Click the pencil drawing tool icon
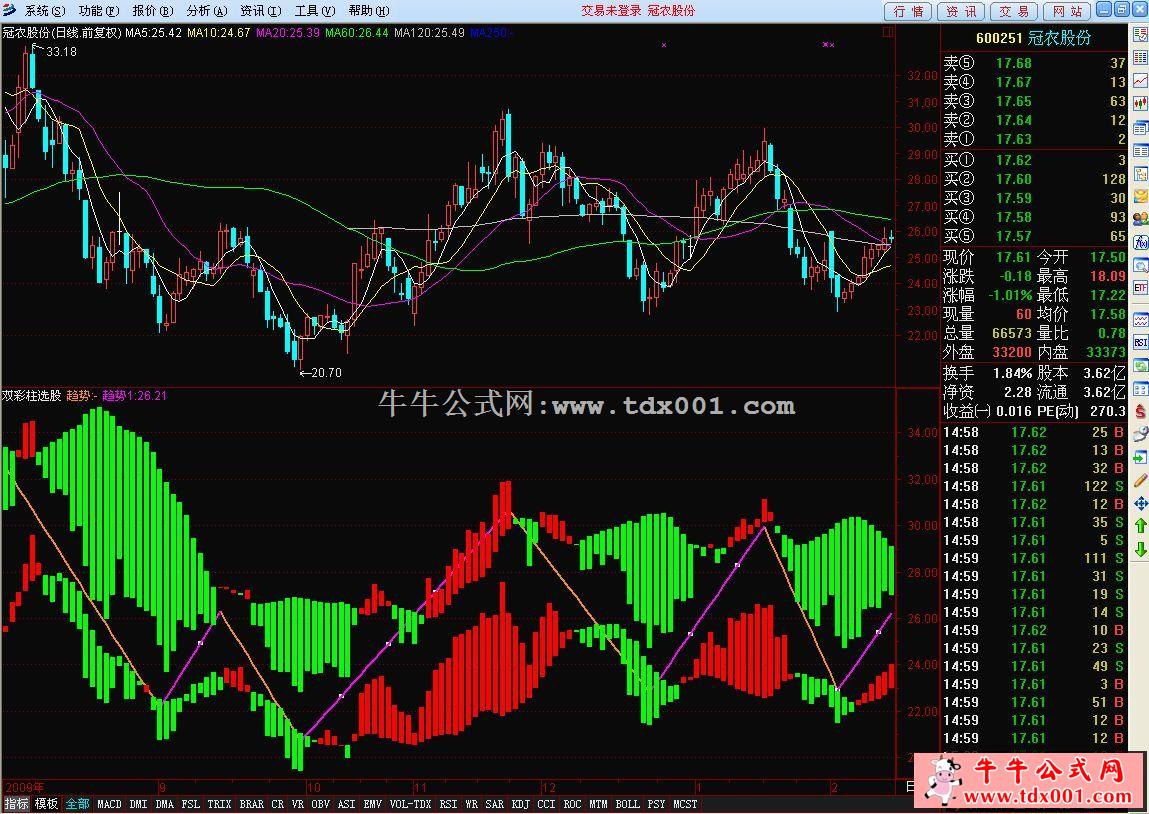This screenshot has height=814, width=1149. coord(1140,481)
